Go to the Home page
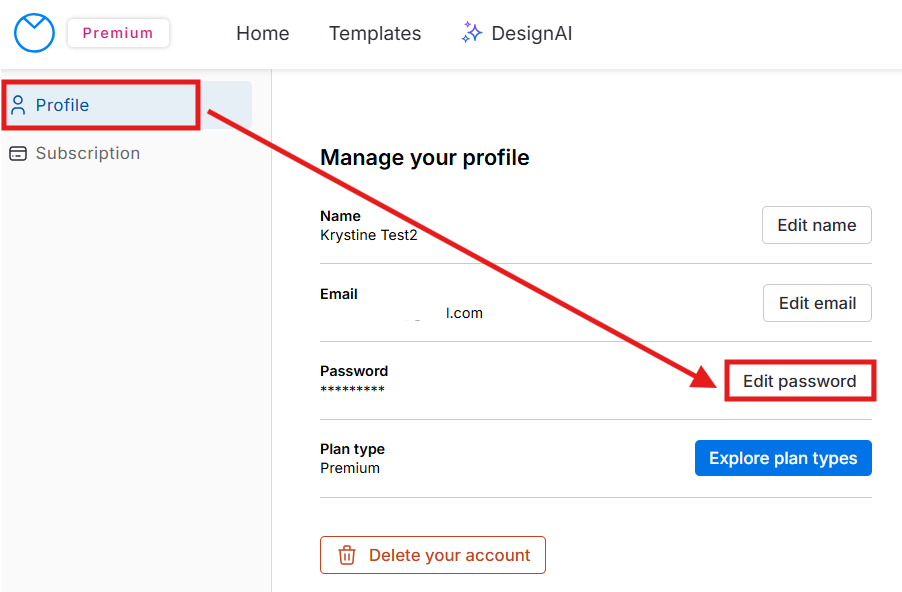The width and height of the screenshot is (902, 592). (262, 33)
